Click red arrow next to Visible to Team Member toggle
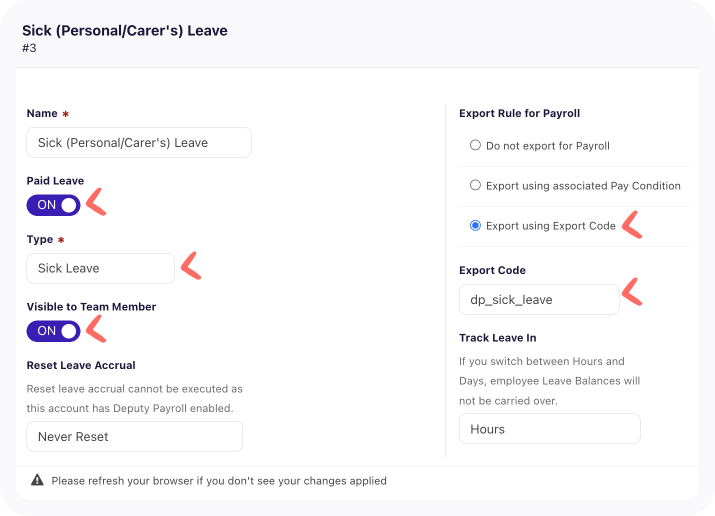The image size is (715, 516). (96, 329)
